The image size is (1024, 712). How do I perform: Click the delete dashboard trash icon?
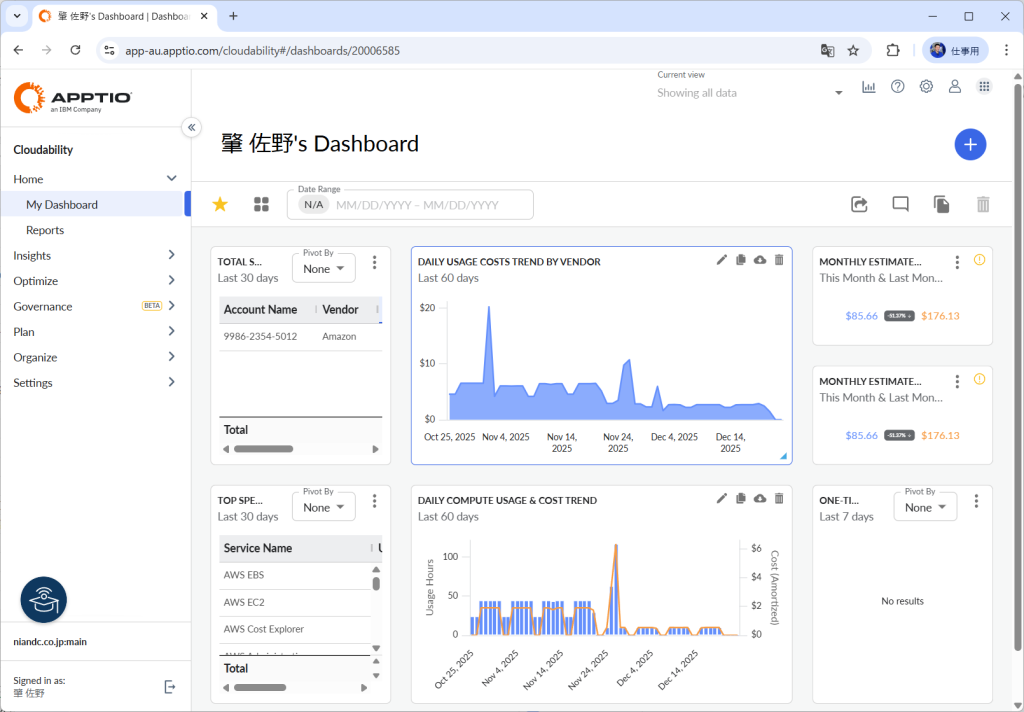(983, 204)
